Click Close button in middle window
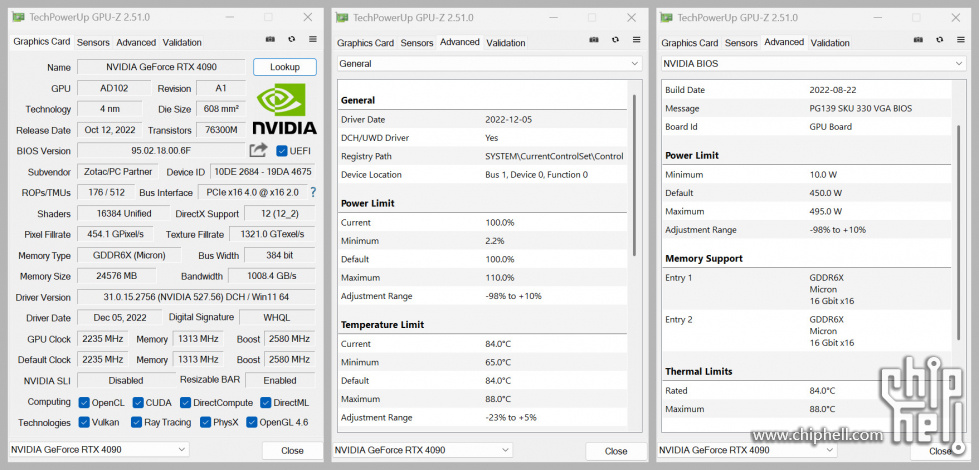 (x=616, y=451)
